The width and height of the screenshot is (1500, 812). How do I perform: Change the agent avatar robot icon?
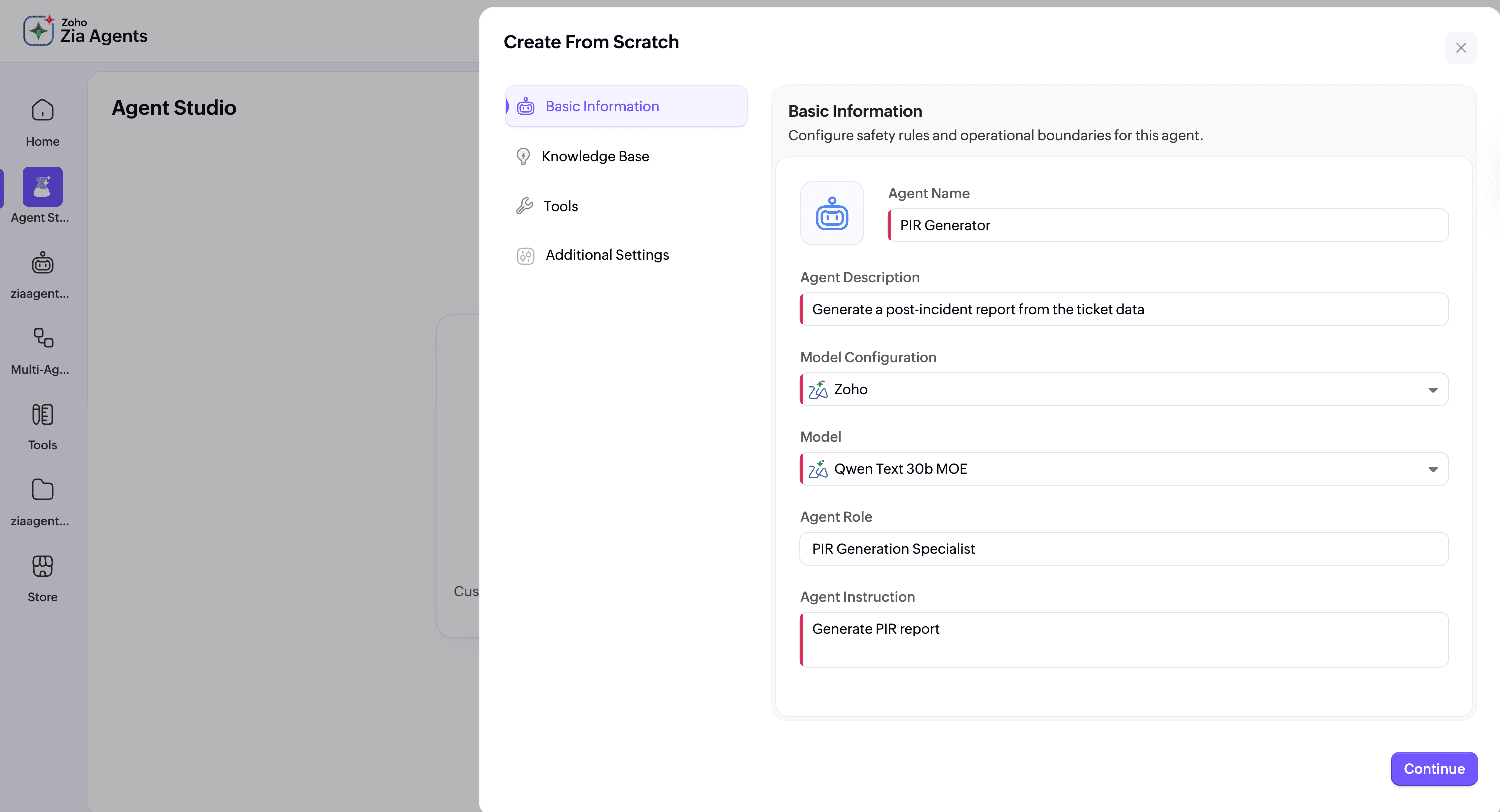tap(832, 214)
